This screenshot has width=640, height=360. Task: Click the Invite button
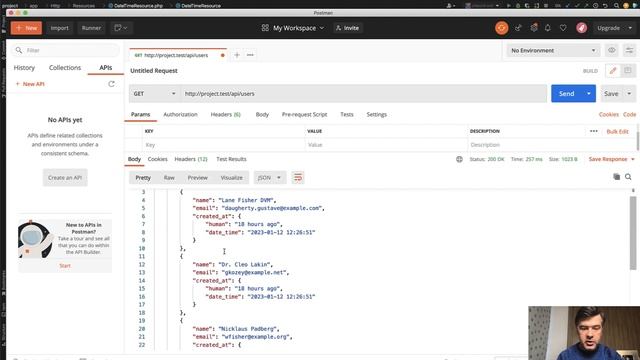(x=347, y=28)
